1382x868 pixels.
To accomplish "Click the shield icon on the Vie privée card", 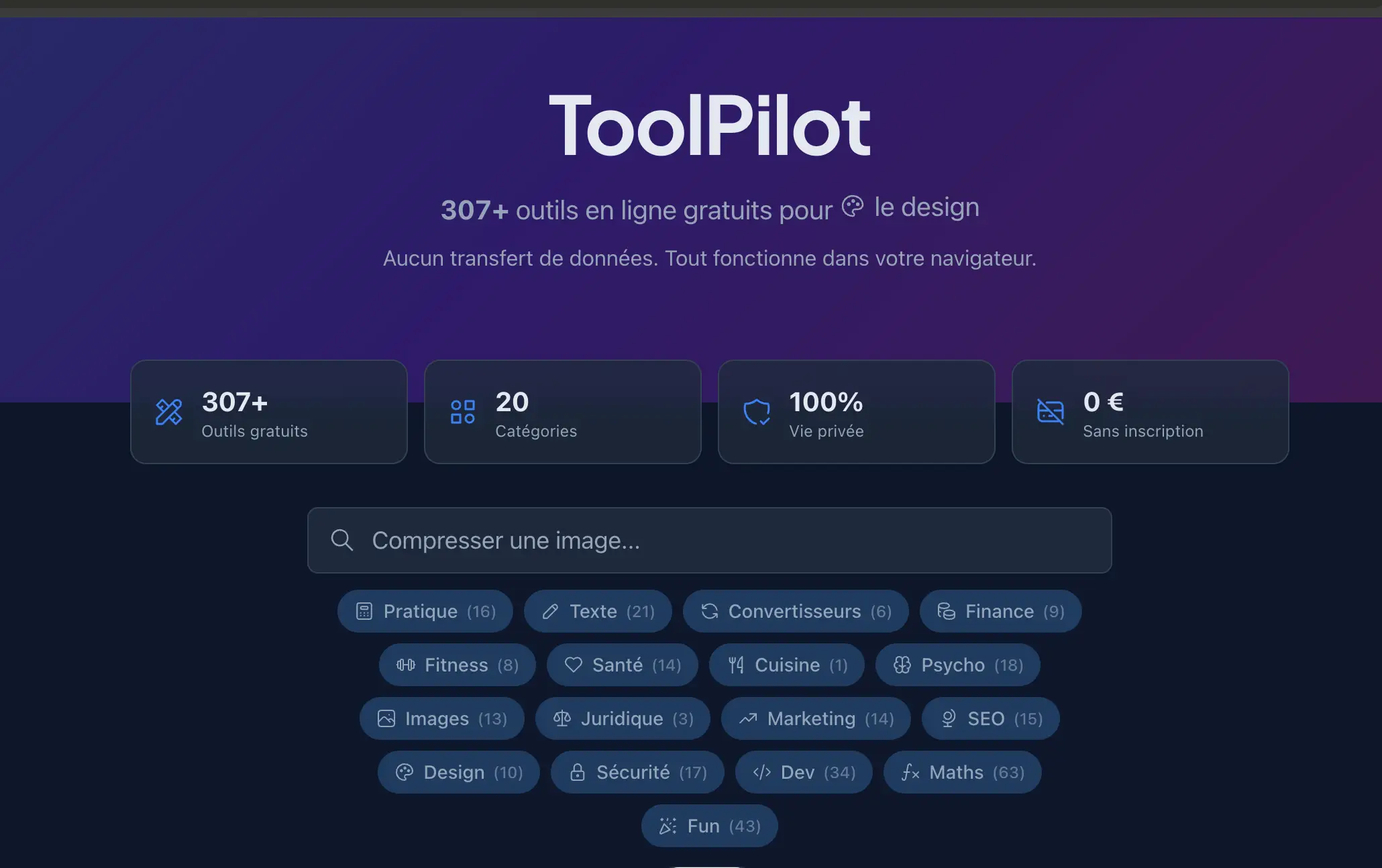I will pos(757,413).
